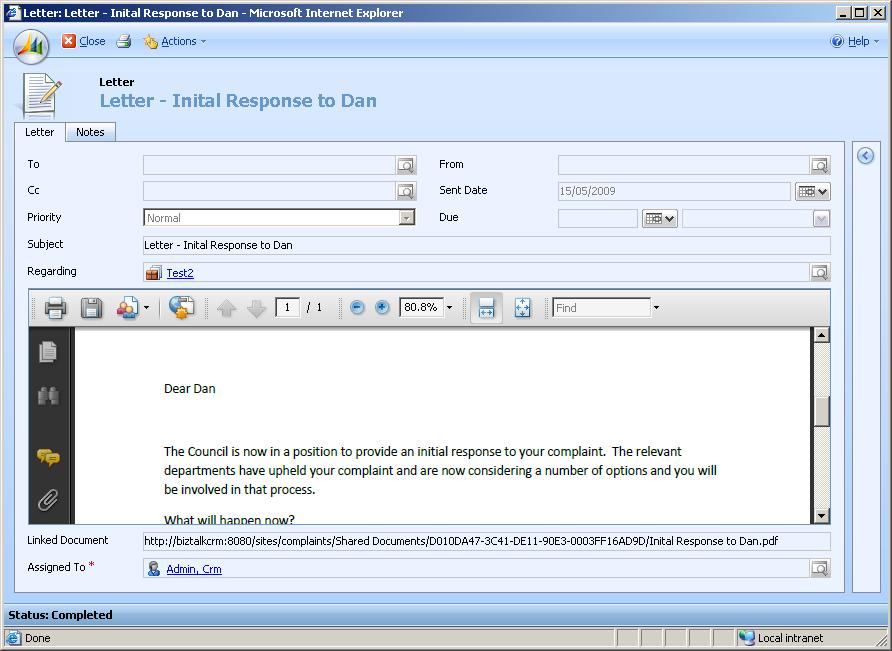Viewport: 892px width, 651px height.
Task: Expand the Priority dropdown
Action: tap(406, 218)
